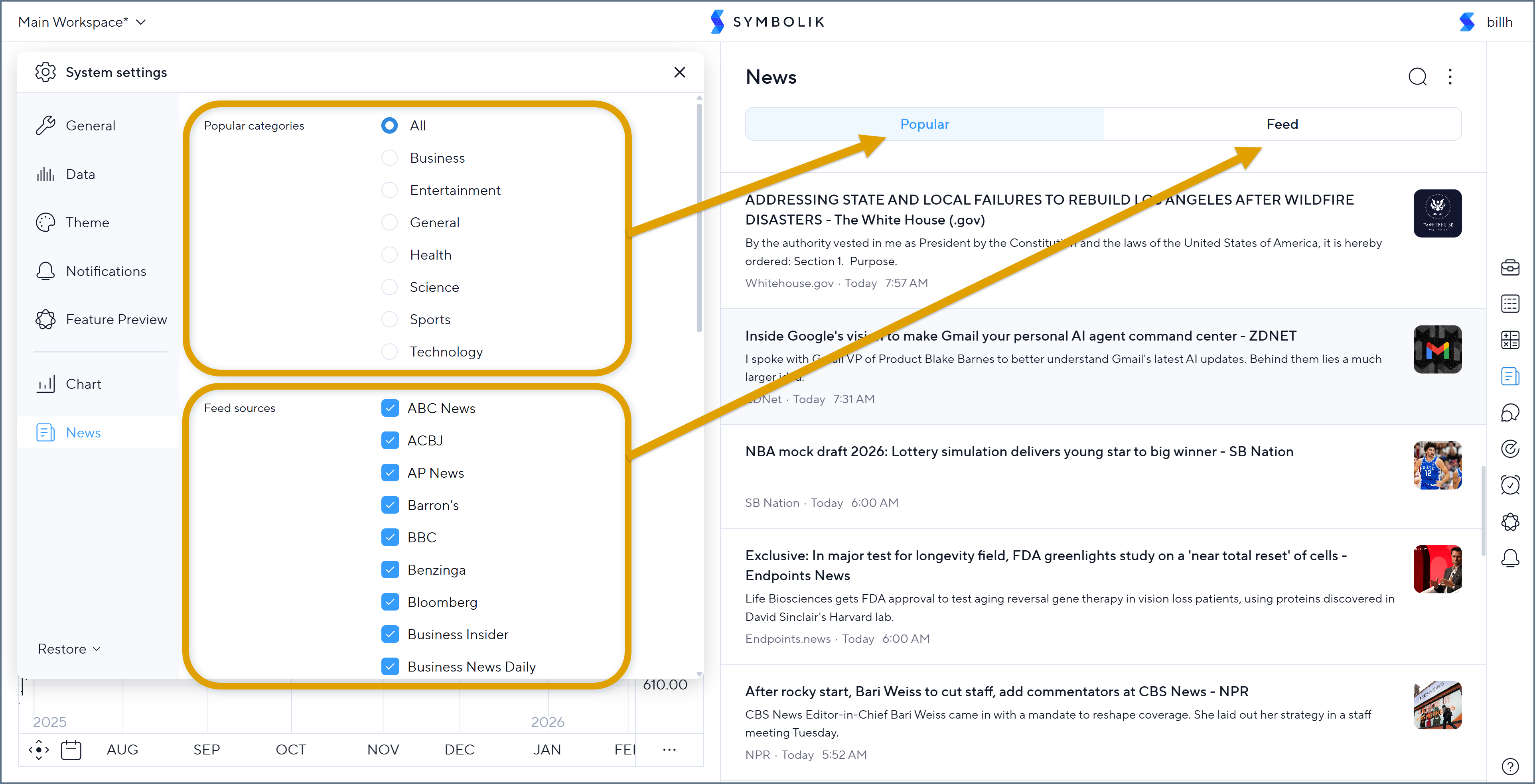Open the help question mark icon
Viewport: 1535px width, 784px height.
pyautogui.click(x=1509, y=766)
